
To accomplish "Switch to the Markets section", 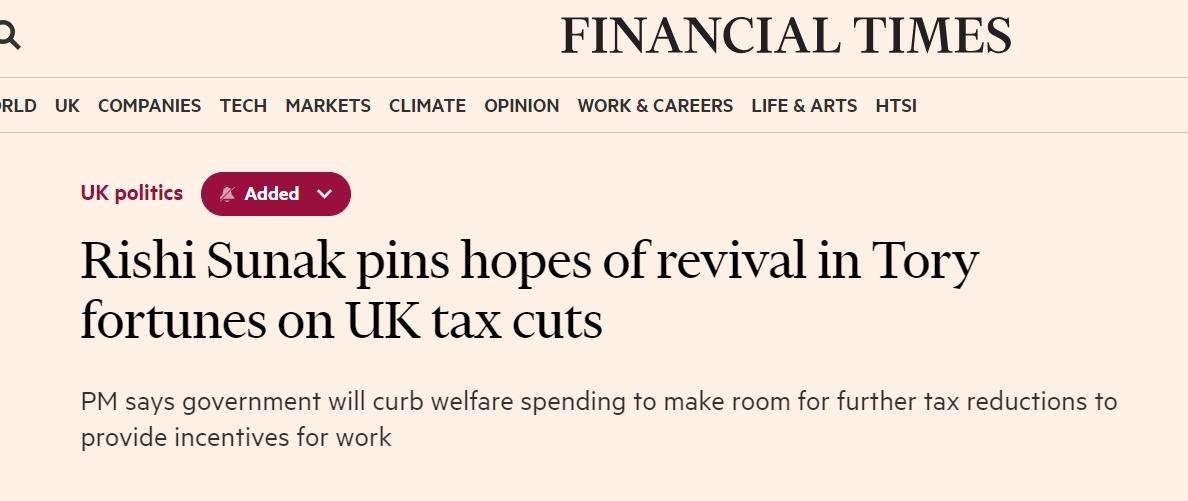I will 328,105.
